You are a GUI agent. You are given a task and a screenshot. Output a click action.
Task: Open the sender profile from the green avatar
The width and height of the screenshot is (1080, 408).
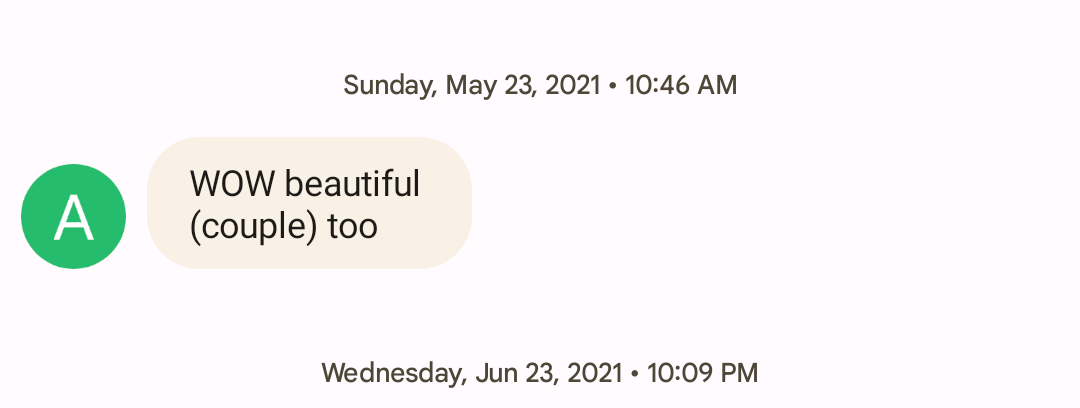[x=73, y=217]
